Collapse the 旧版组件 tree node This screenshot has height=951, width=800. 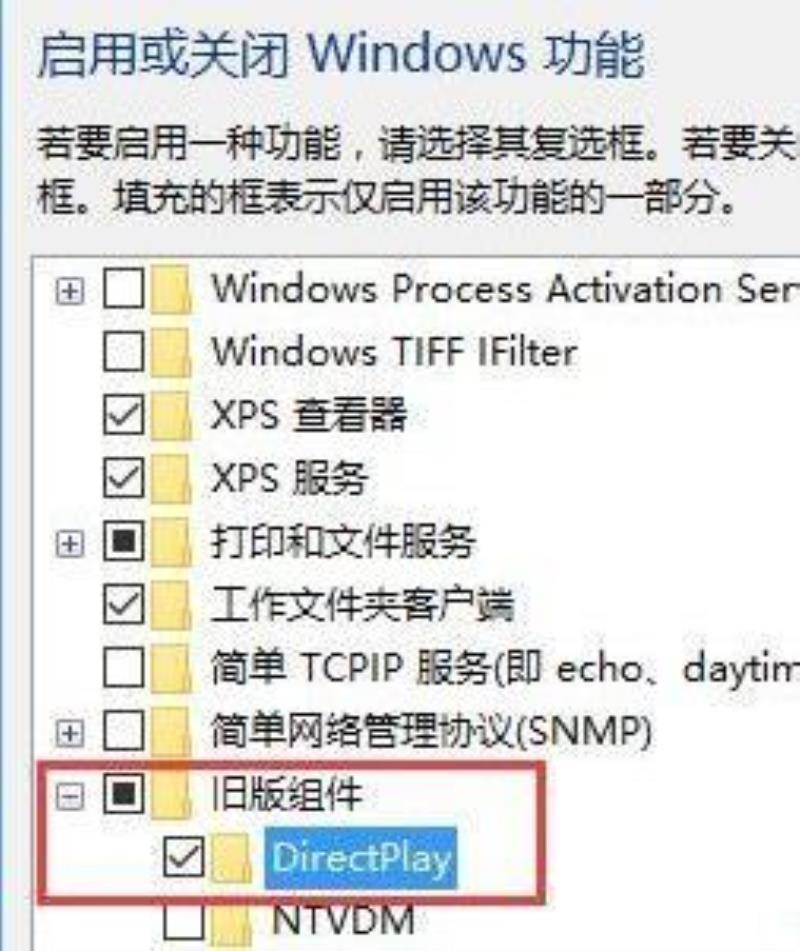tap(70, 796)
